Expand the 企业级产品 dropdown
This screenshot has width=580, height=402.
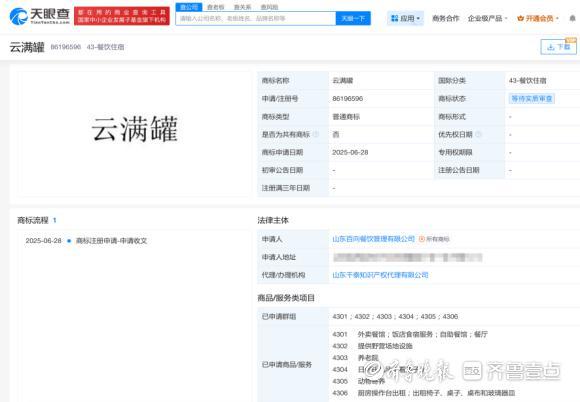tap(487, 18)
